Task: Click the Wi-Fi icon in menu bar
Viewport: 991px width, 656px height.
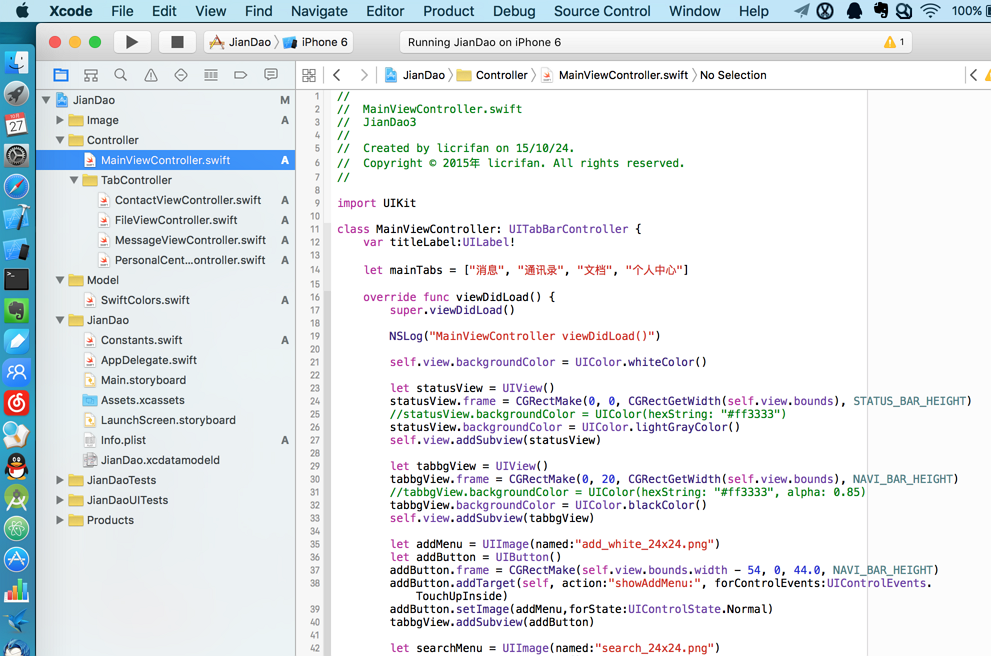Action: pos(930,11)
